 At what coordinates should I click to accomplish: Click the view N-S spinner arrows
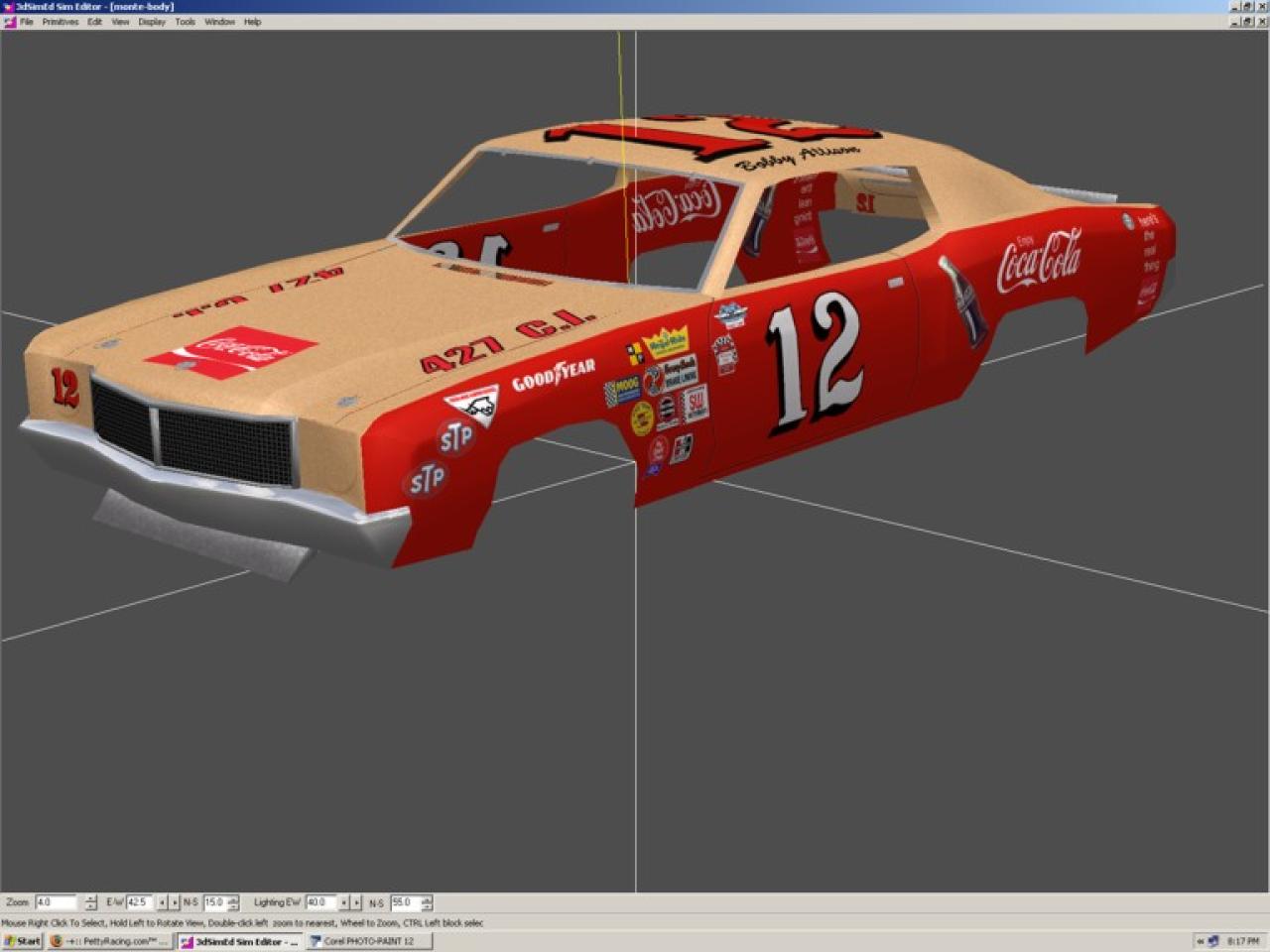click(x=233, y=902)
